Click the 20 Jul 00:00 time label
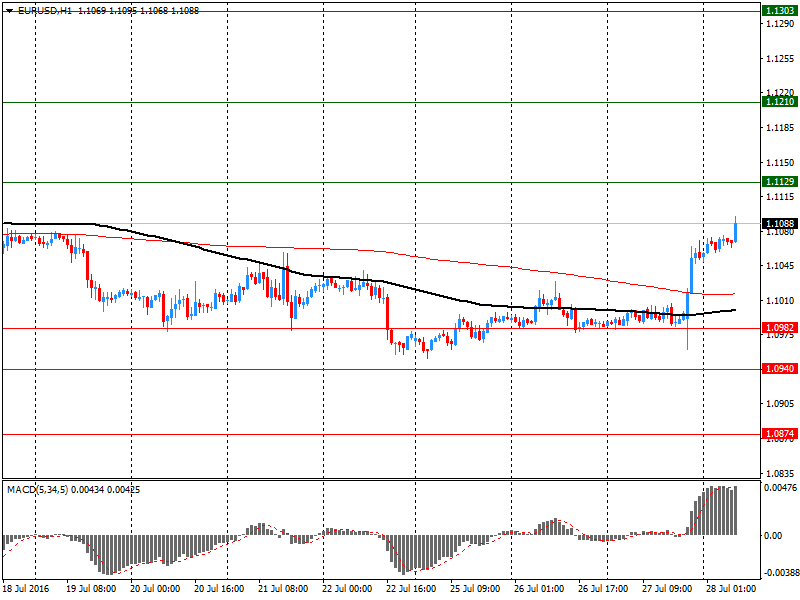 click(155, 589)
